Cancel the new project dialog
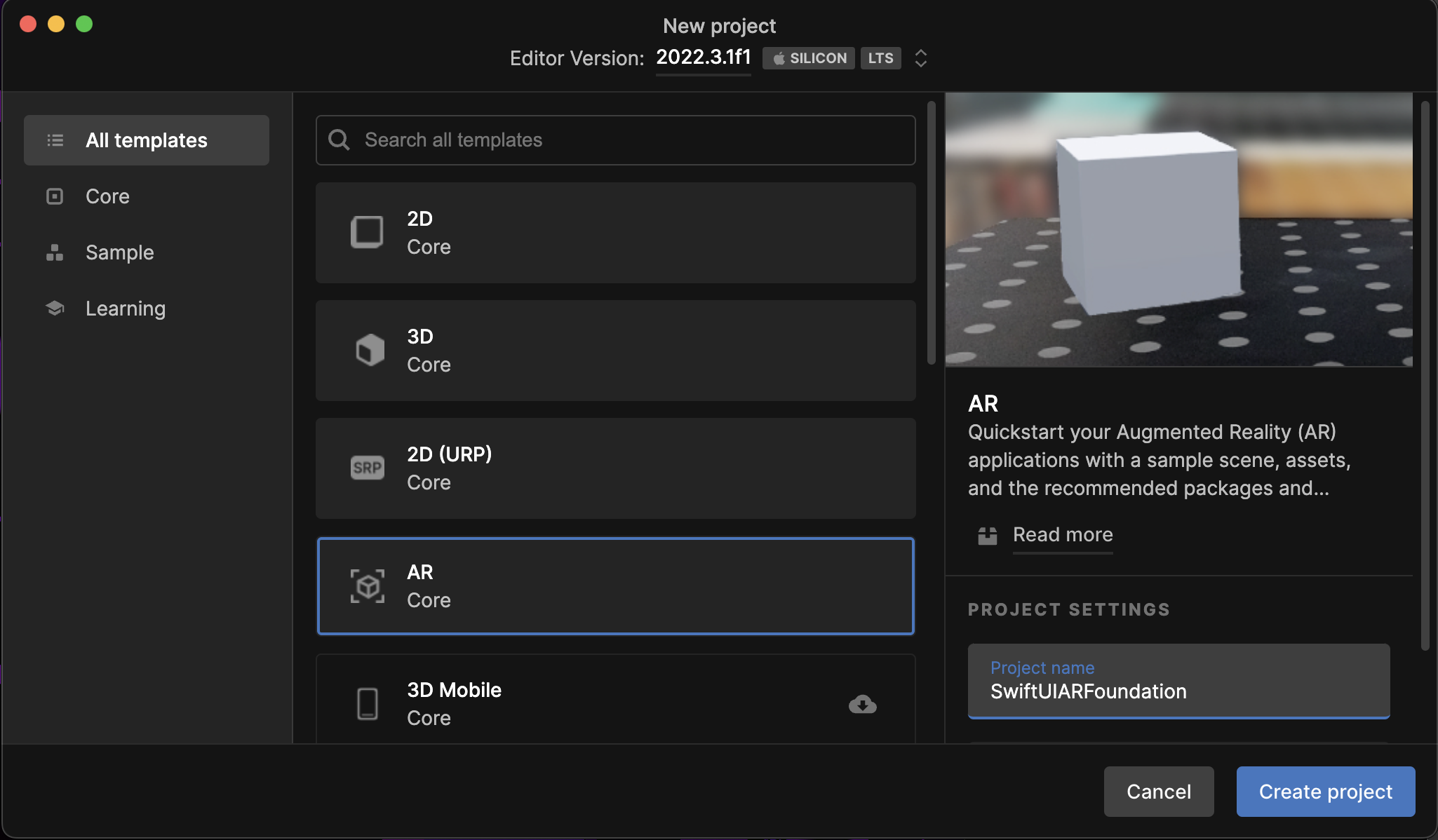The height and width of the screenshot is (840, 1438). point(1158,792)
